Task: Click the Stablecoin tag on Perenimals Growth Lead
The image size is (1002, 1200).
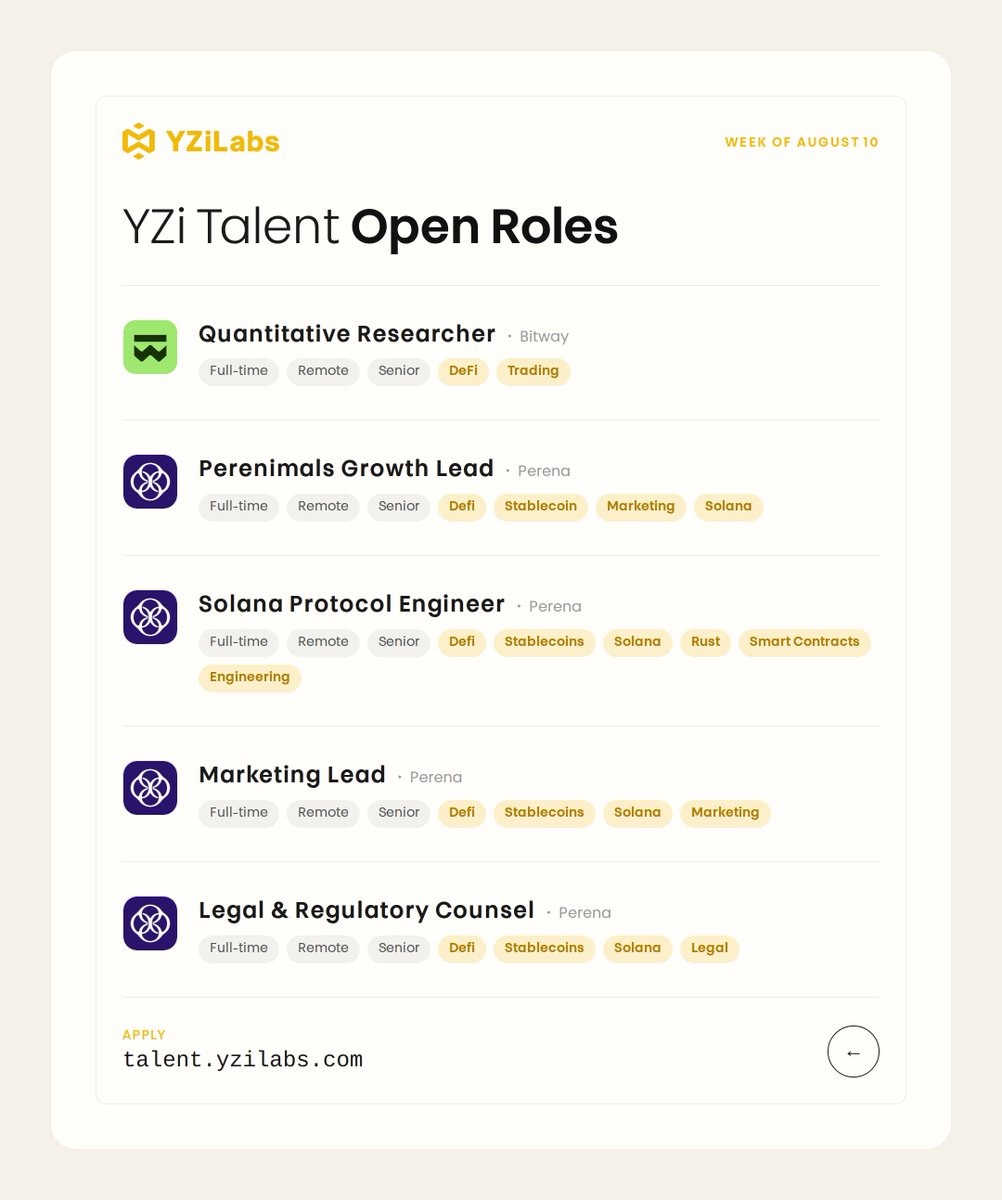Action: (x=540, y=506)
